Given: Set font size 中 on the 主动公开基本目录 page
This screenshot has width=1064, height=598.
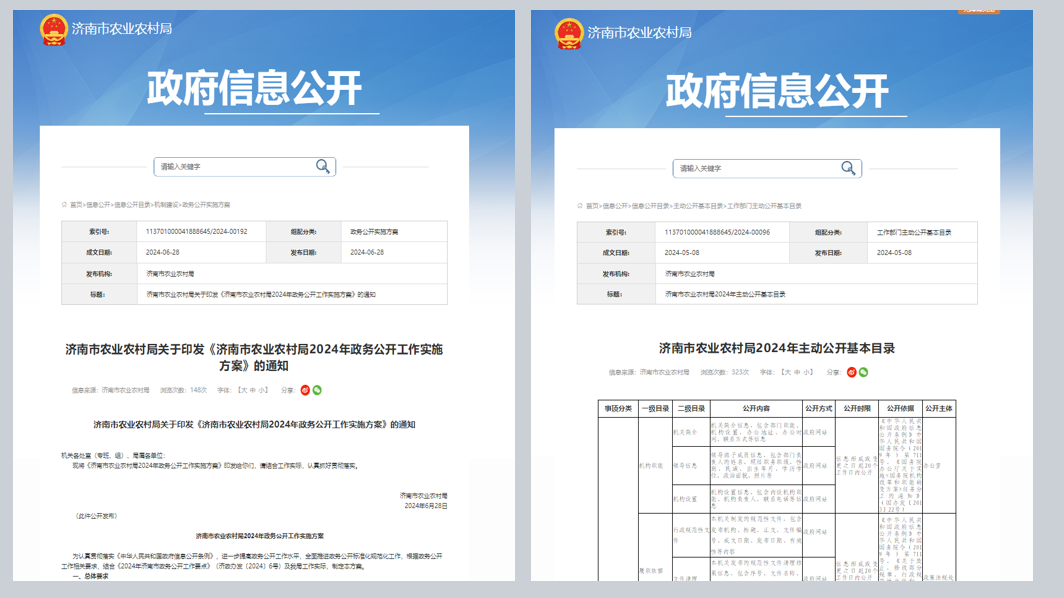Looking at the screenshot, I should point(797,372).
